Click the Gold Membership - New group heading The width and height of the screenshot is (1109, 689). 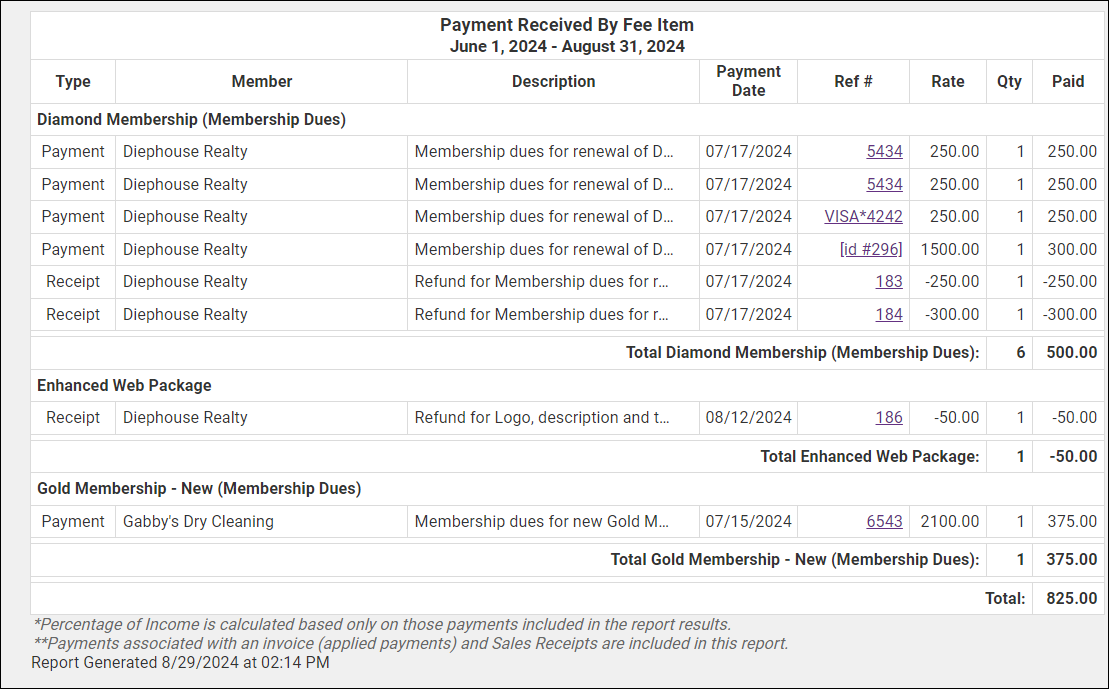click(199, 489)
